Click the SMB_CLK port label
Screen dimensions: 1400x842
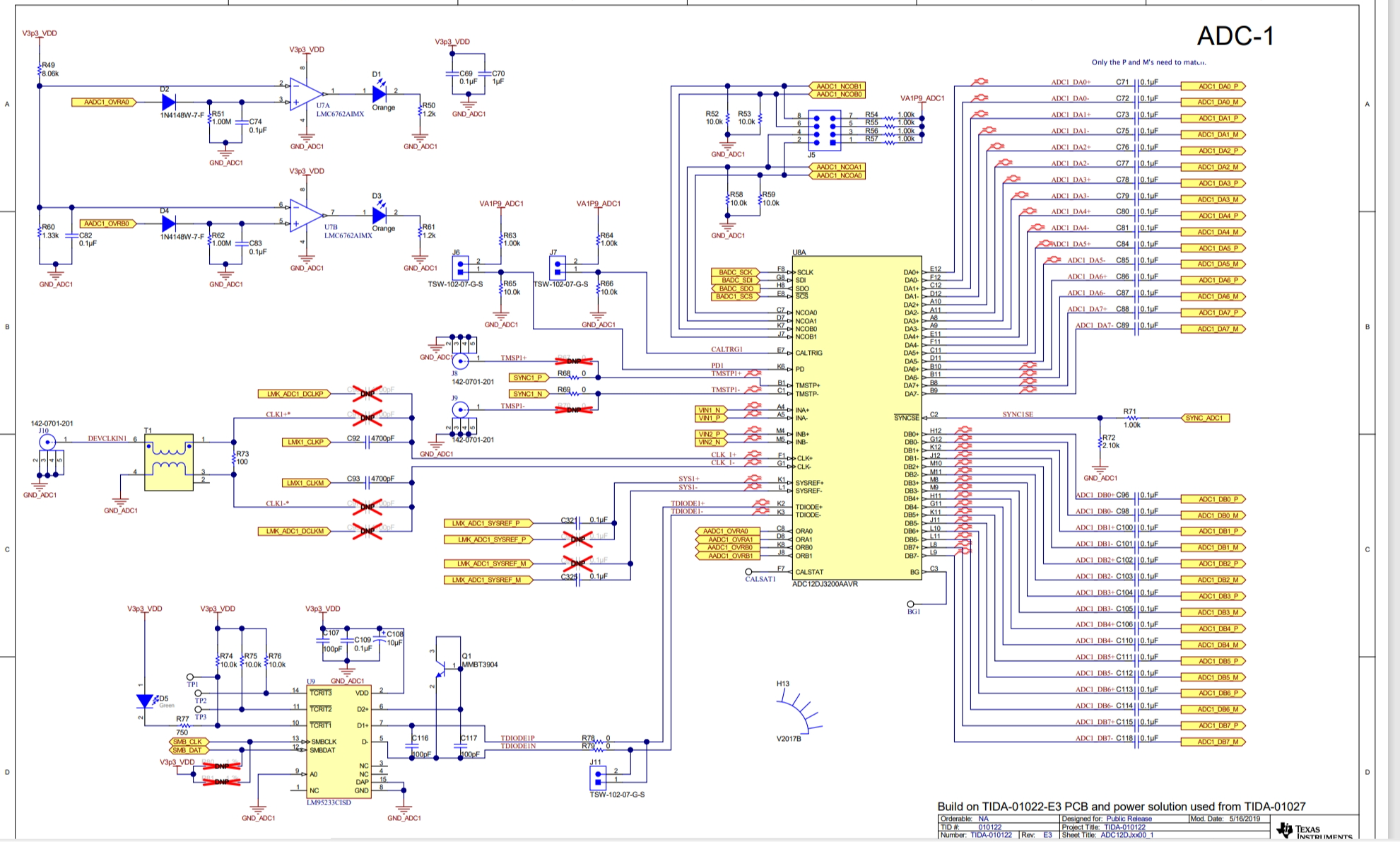pos(189,742)
